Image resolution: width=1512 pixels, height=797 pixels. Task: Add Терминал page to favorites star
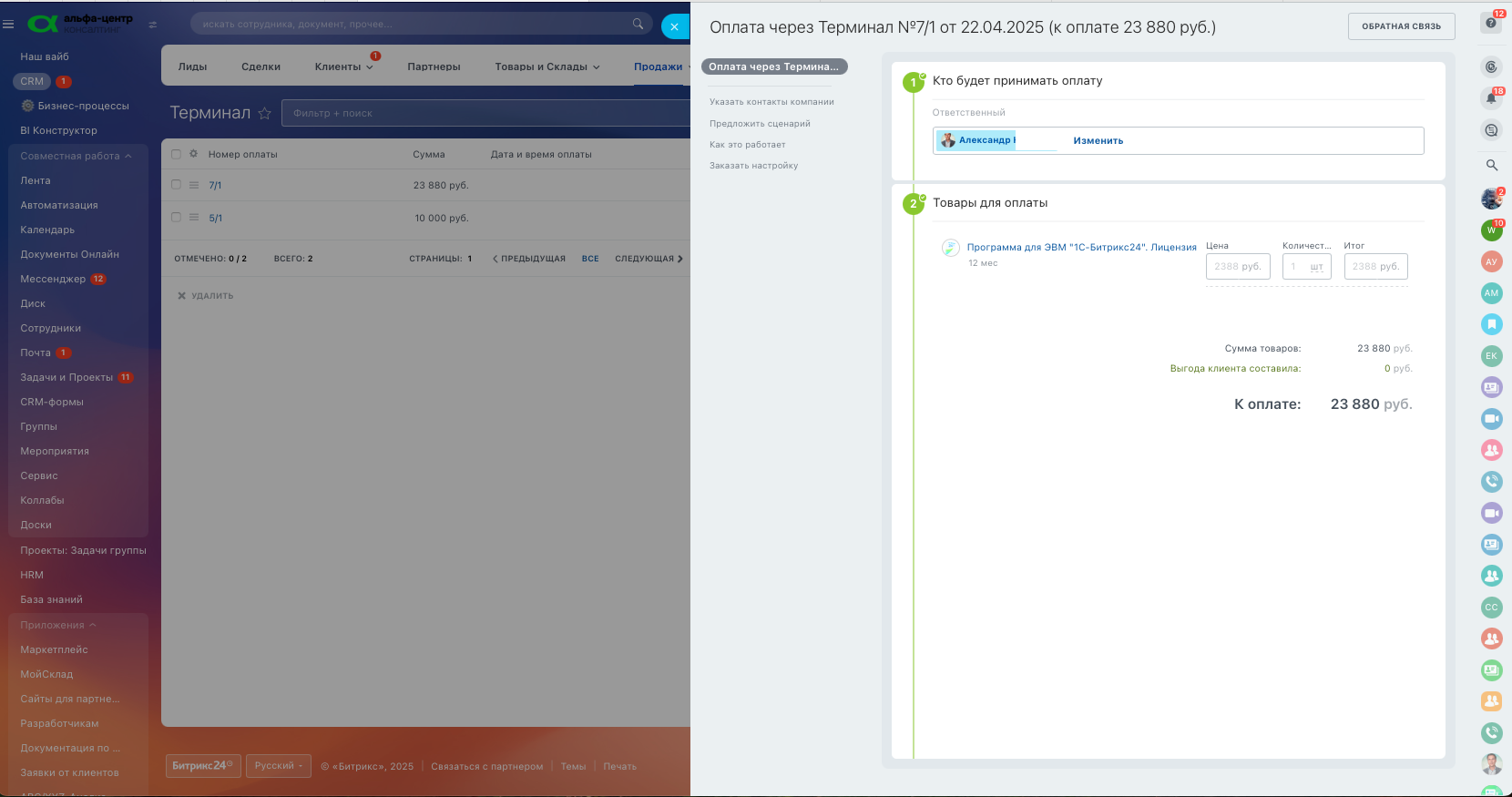(x=265, y=113)
